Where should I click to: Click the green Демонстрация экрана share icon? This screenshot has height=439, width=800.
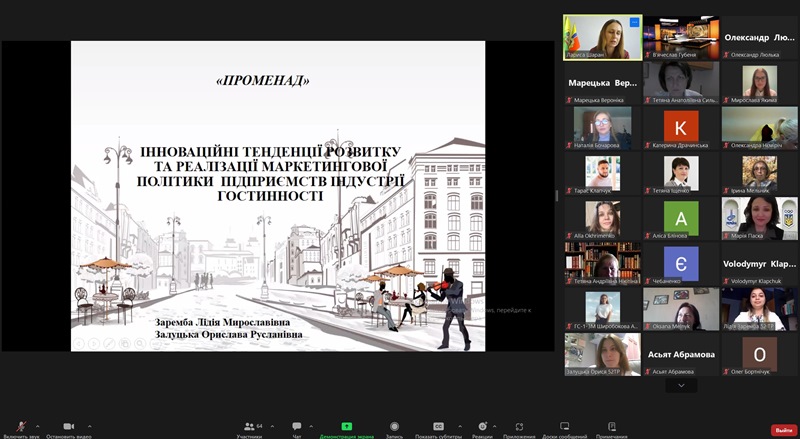click(x=346, y=427)
